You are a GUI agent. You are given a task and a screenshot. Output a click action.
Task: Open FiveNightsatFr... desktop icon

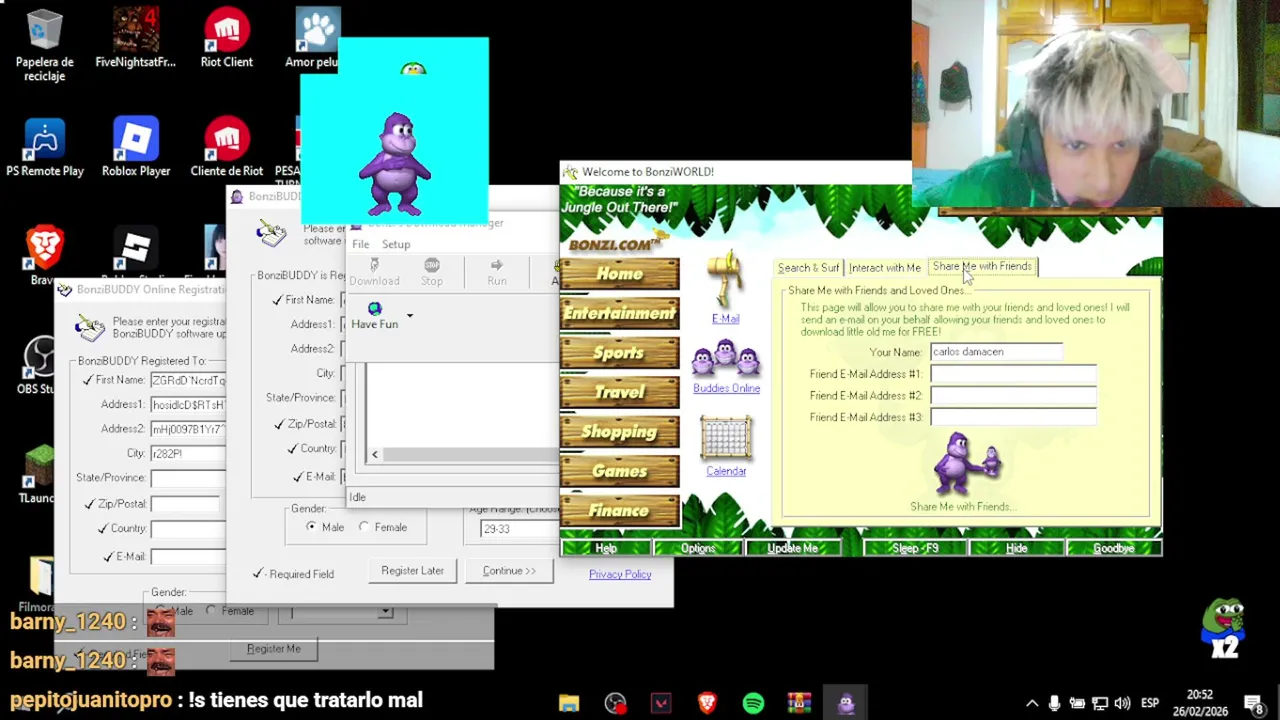135,38
